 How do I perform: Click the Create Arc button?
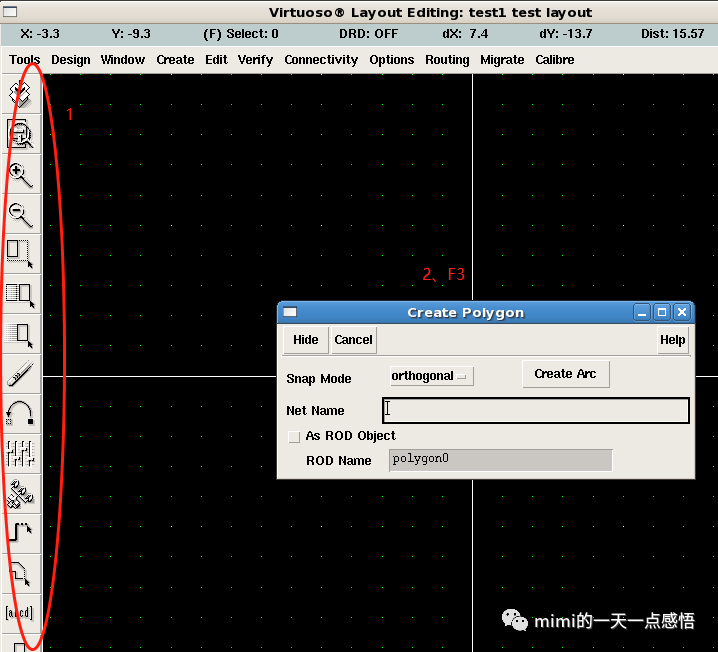[x=566, y=374]
